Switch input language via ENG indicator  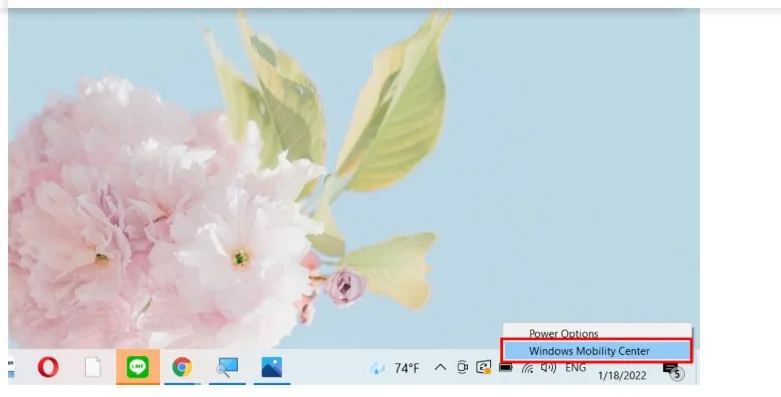coord(575,368)
